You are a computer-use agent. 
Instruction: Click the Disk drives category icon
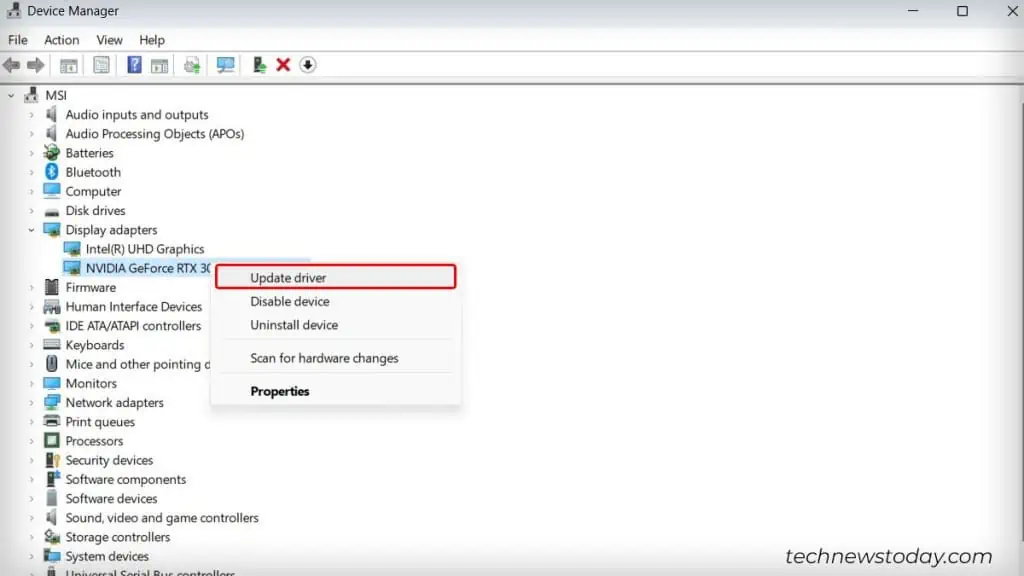pyautogui.click(x=52, y=212)
